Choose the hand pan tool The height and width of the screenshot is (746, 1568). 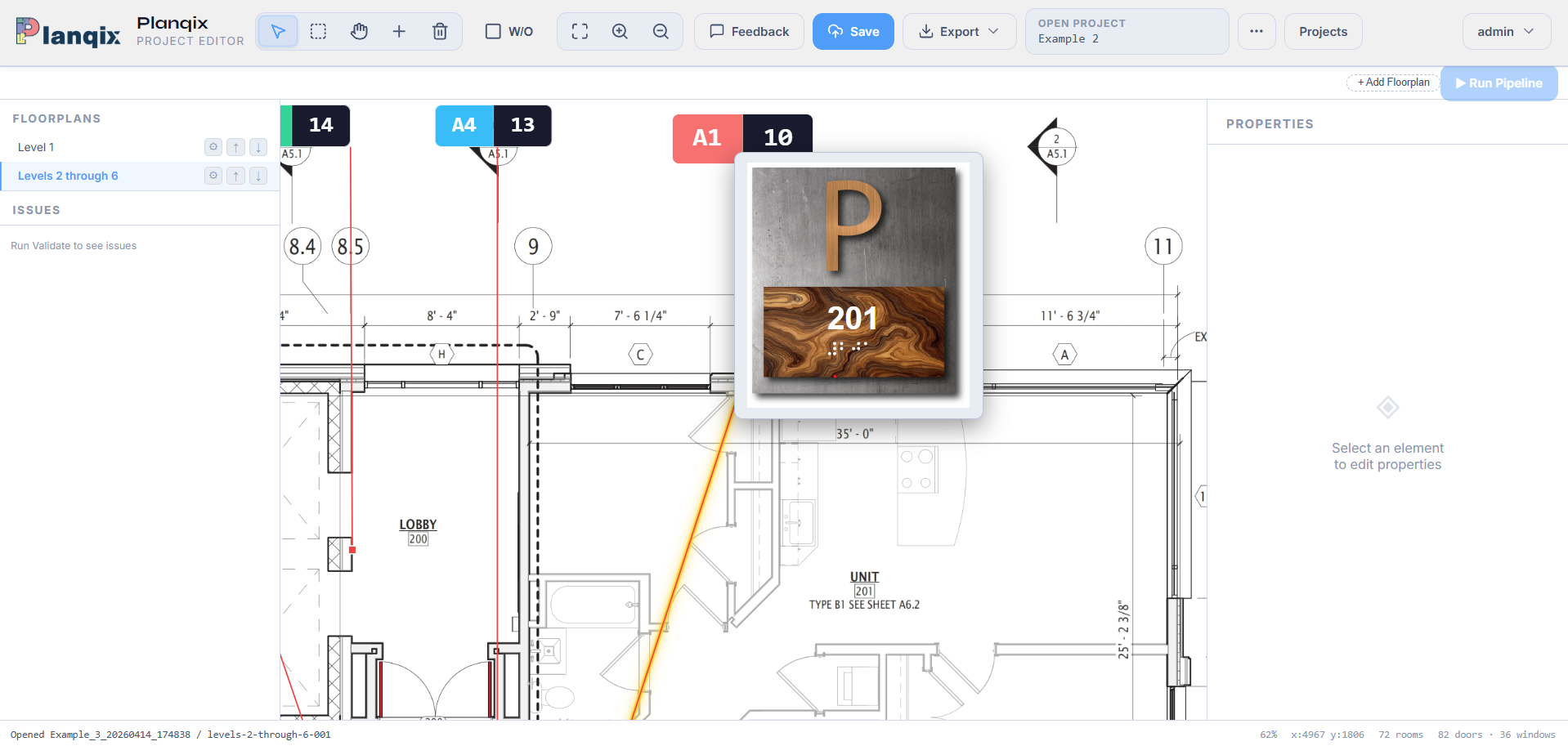pyautogui.click(x=359, y=32)
